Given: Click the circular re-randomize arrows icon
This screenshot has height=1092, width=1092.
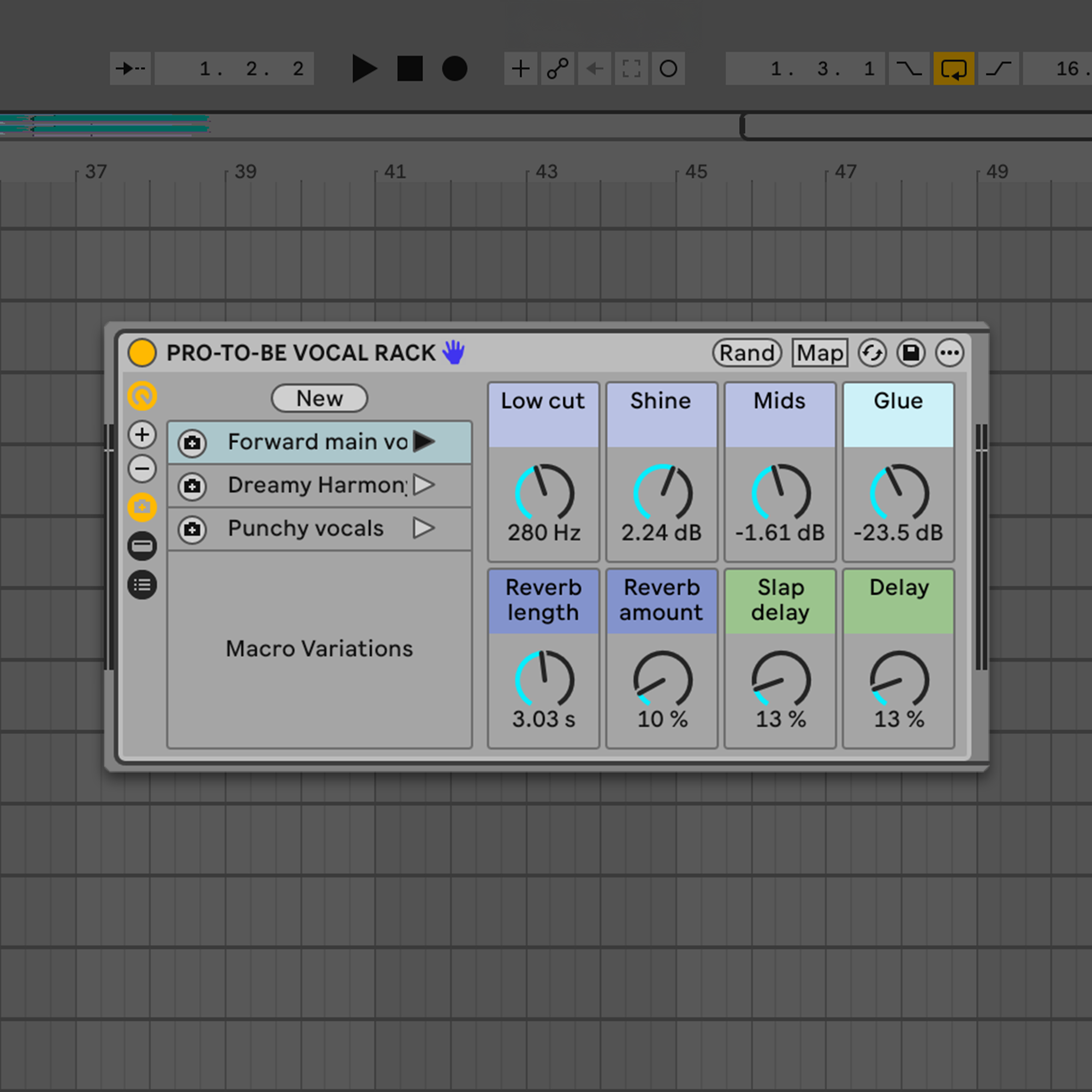Looking at the screenshot, I should [x=872, y=353].
